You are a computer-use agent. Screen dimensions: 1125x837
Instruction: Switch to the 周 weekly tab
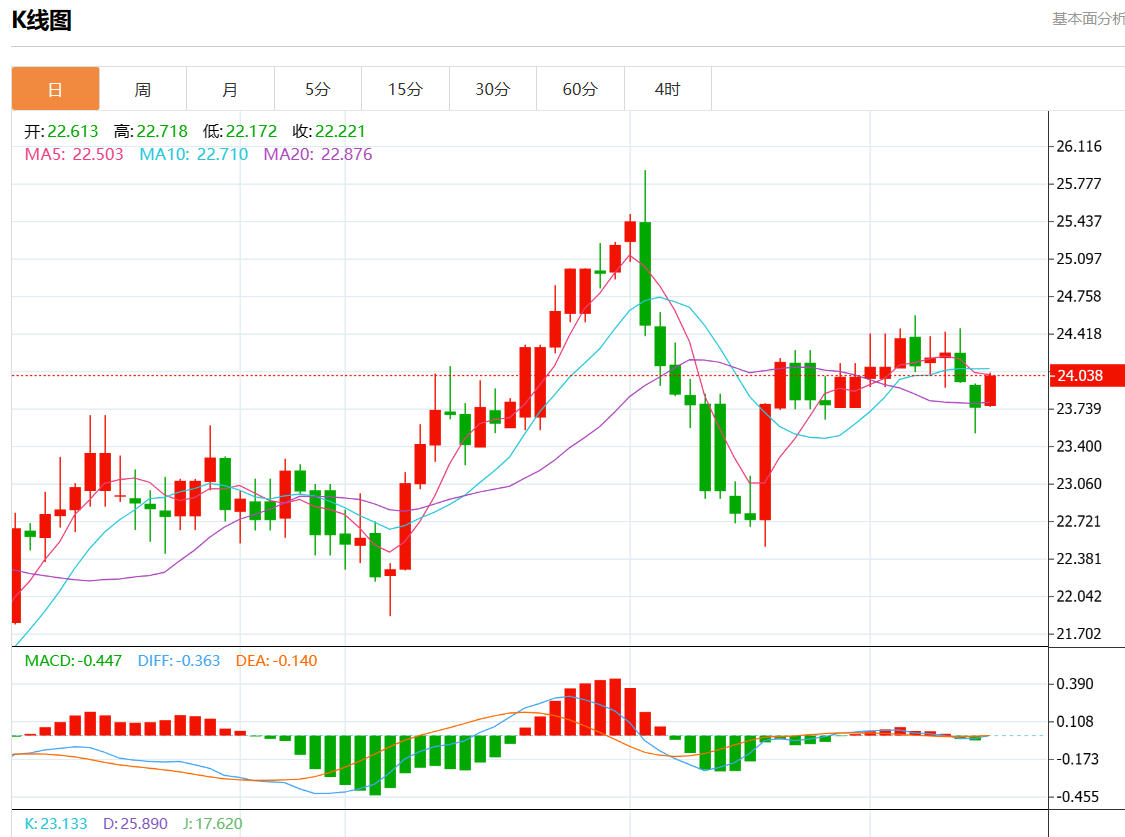[143, 89]
